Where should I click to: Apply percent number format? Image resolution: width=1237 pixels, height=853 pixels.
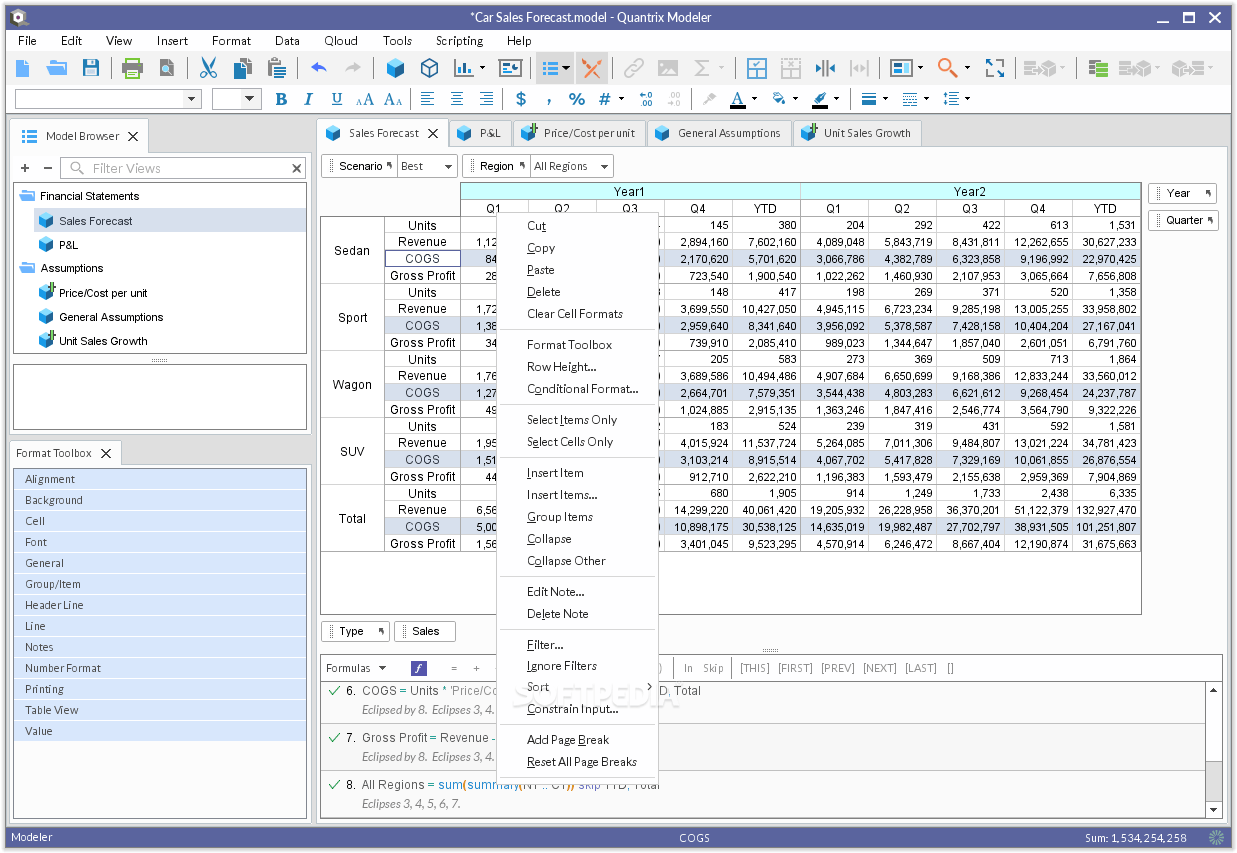click(577, 99)
